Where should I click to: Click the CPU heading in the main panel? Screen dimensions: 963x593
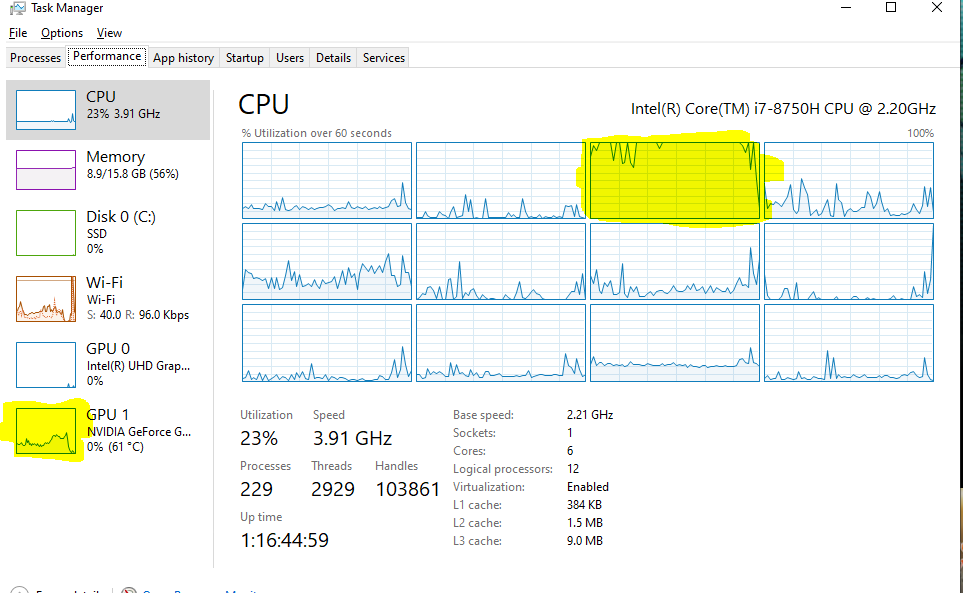(x=263, y=104)
